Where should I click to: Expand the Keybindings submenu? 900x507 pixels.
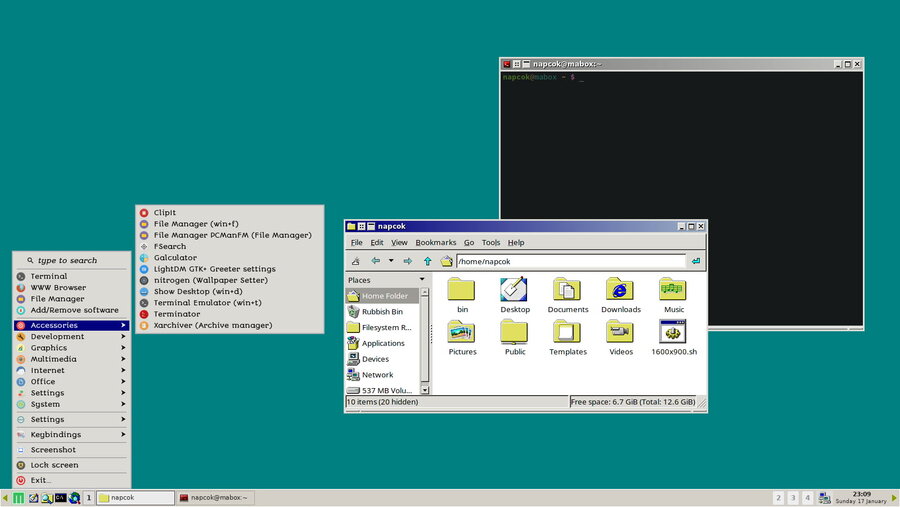(72, 435)
